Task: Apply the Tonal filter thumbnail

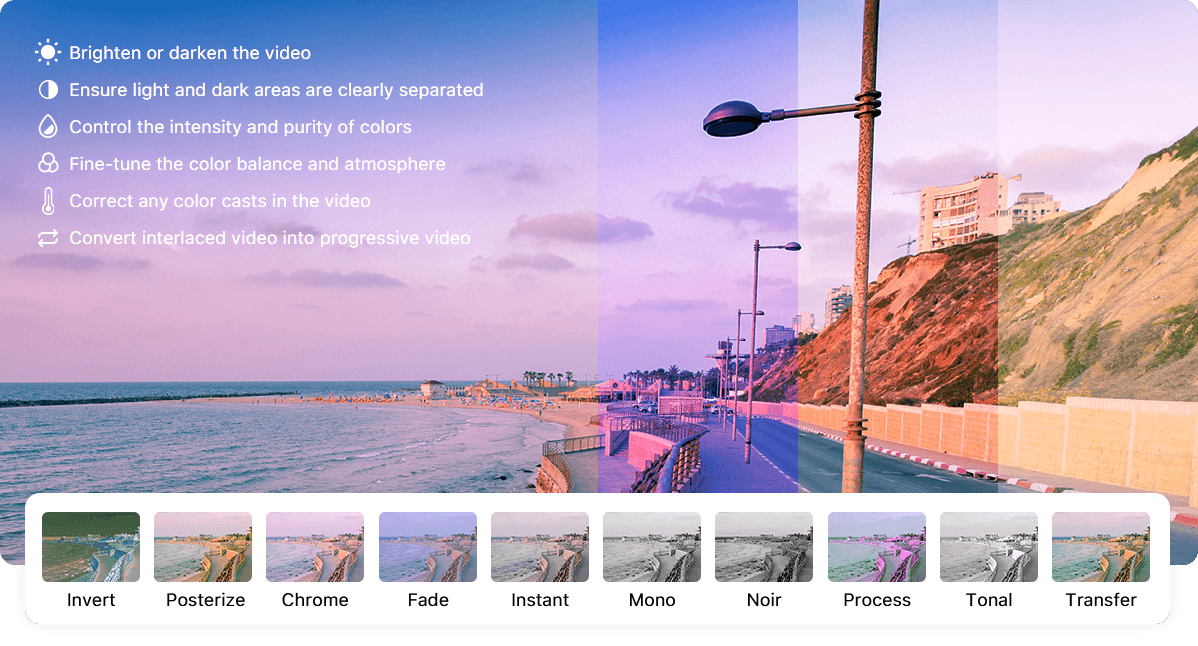Action: pos(989,547)
